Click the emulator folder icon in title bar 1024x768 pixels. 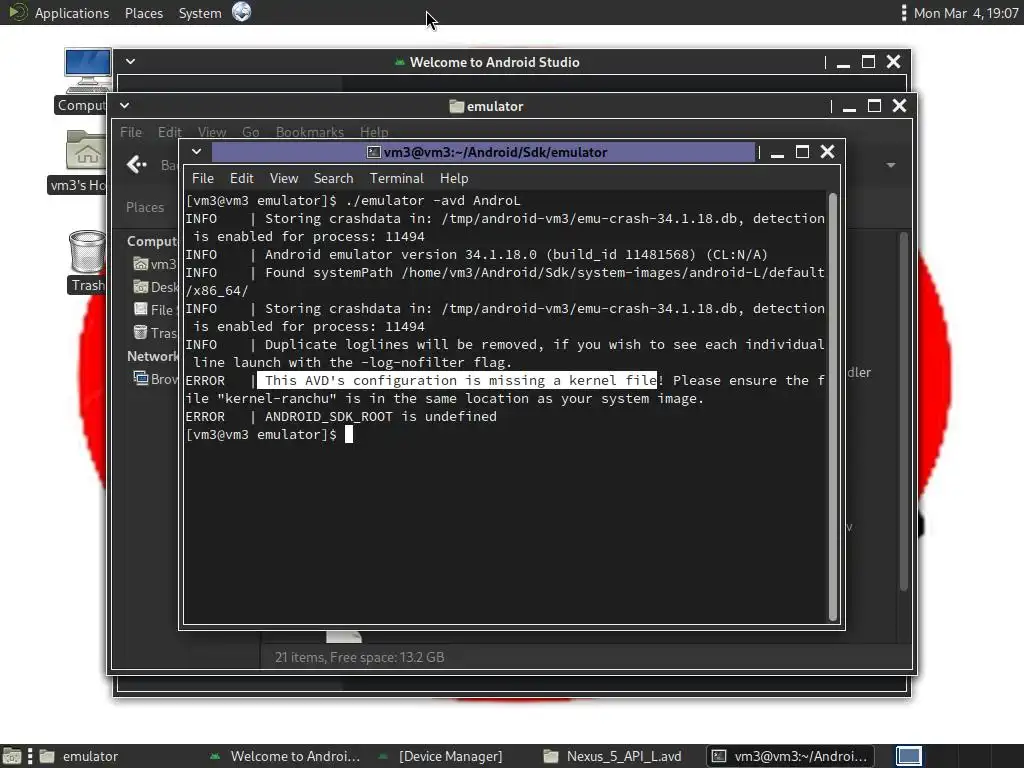pos(456,106)
